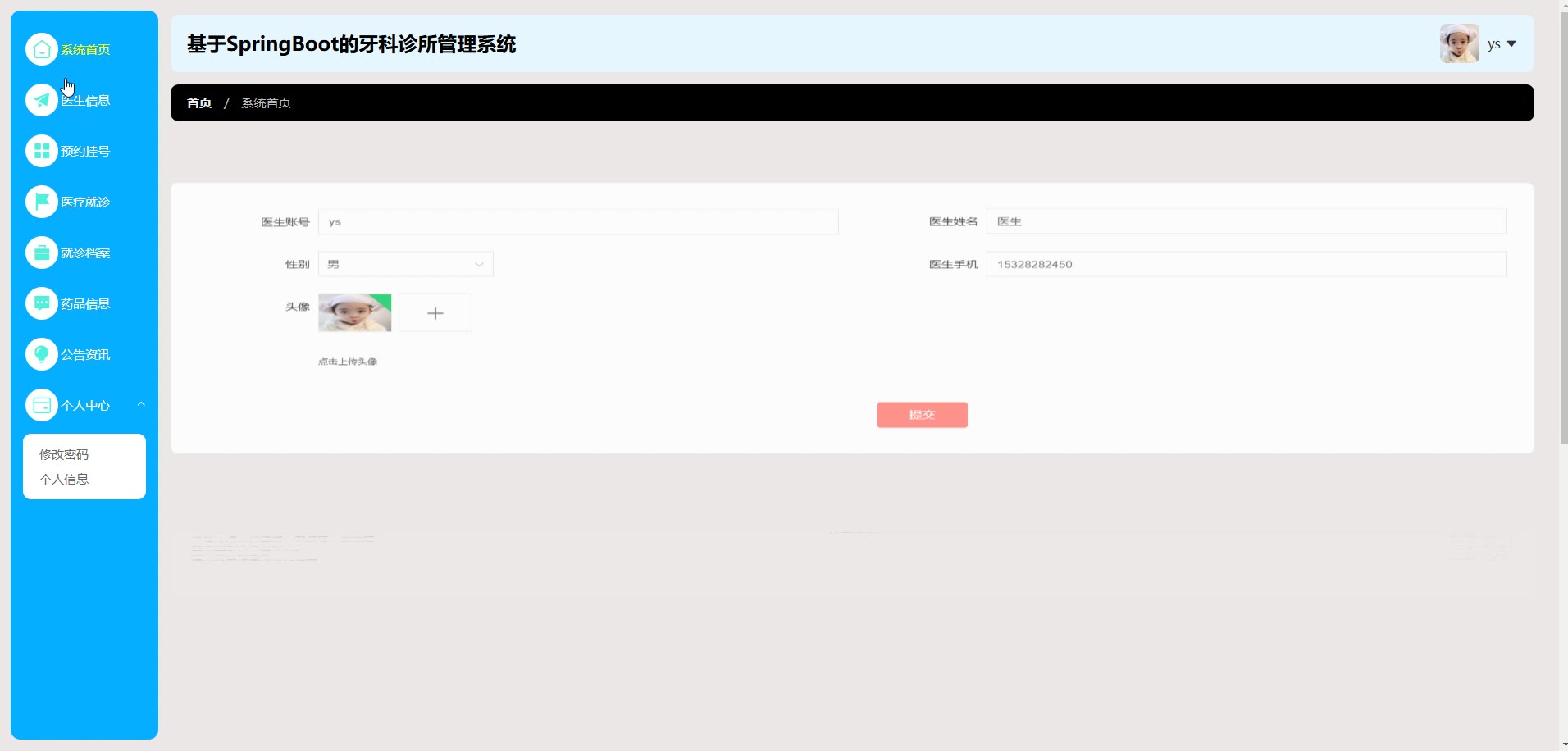Image resolution: width=1568 pixels, height=751 pixels.
Task: Click the briefcase icon for 就诊档案
Action: (41, 253)
